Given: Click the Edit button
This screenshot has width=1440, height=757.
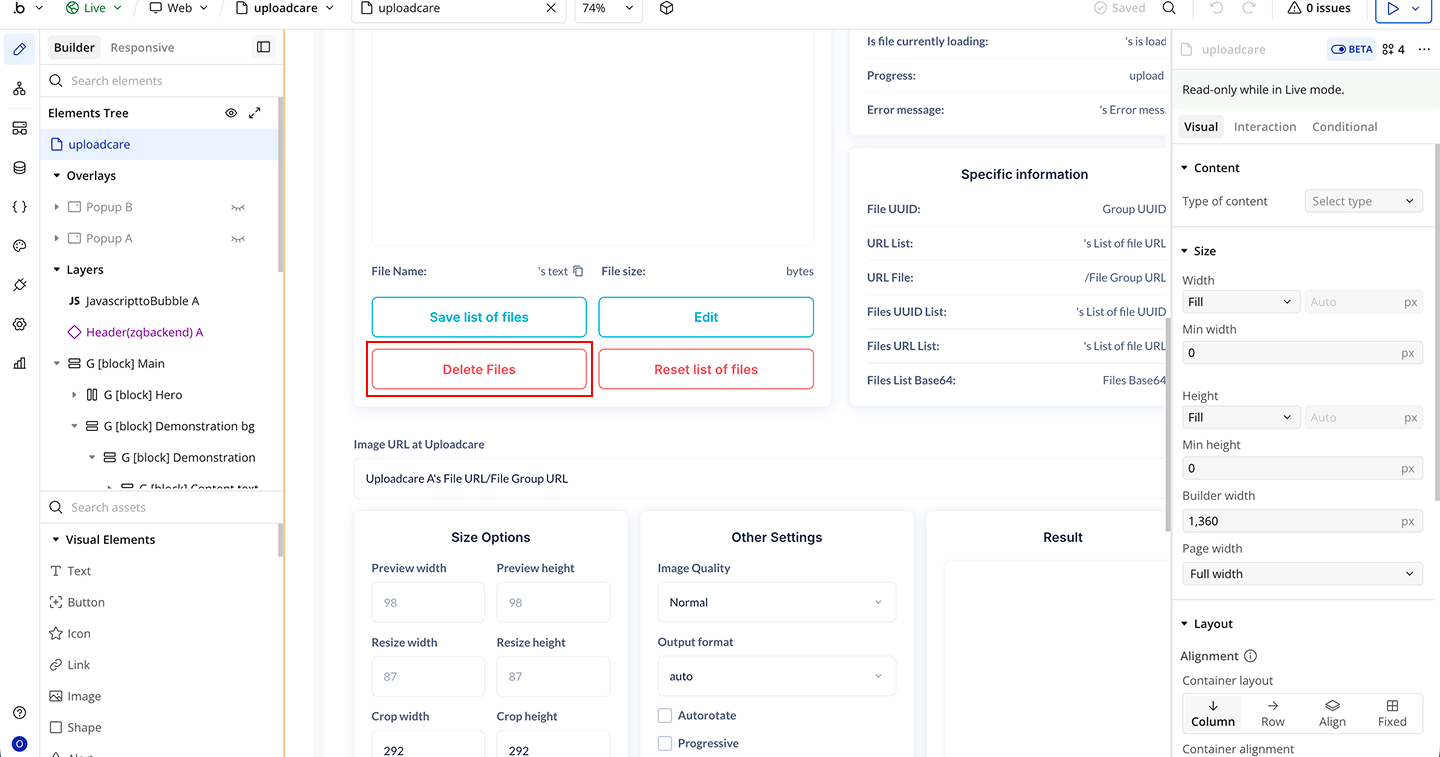Looking at the screenshot, I should coord(706,317).
